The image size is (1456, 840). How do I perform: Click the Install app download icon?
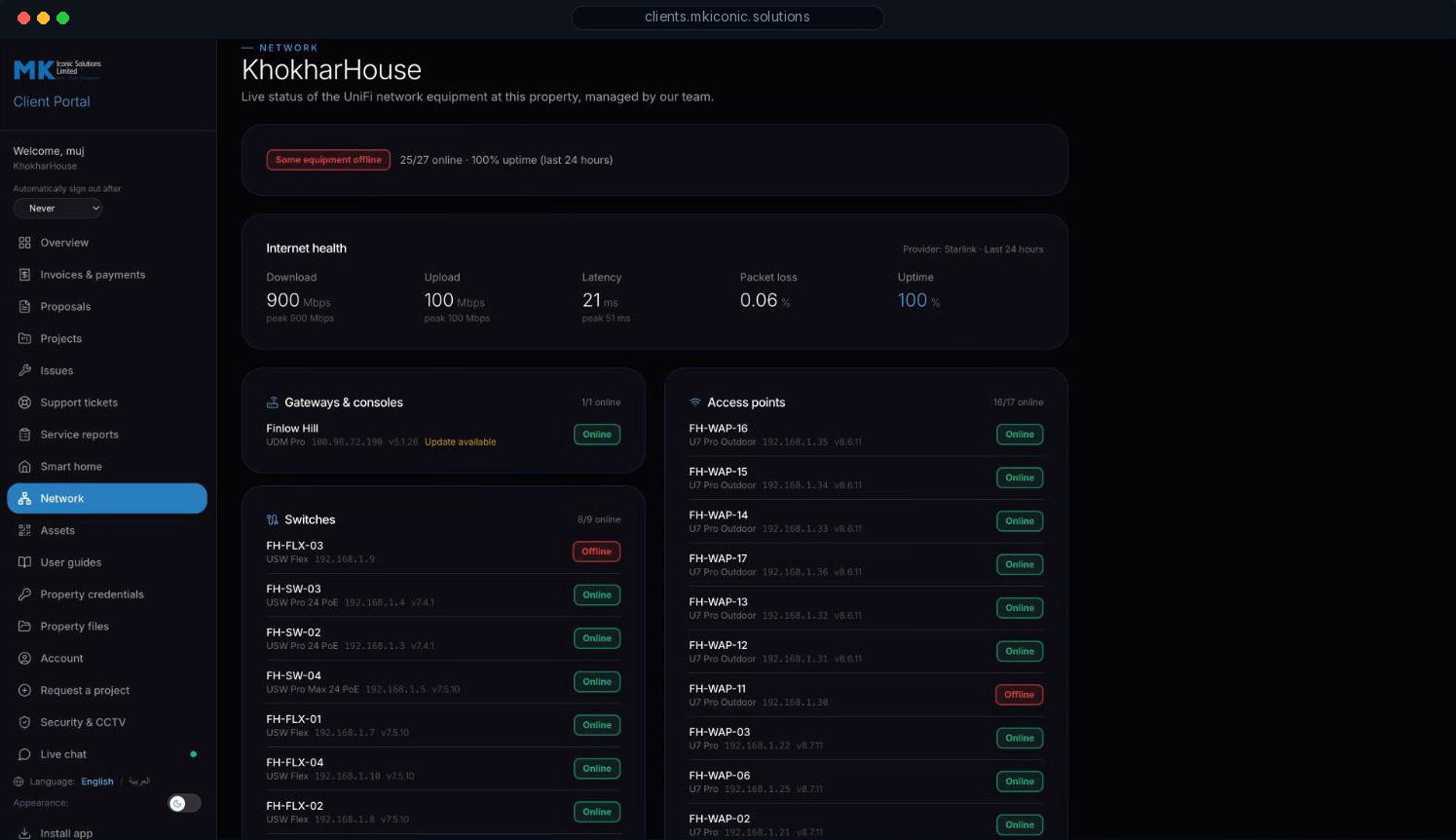tap(24, 833)
